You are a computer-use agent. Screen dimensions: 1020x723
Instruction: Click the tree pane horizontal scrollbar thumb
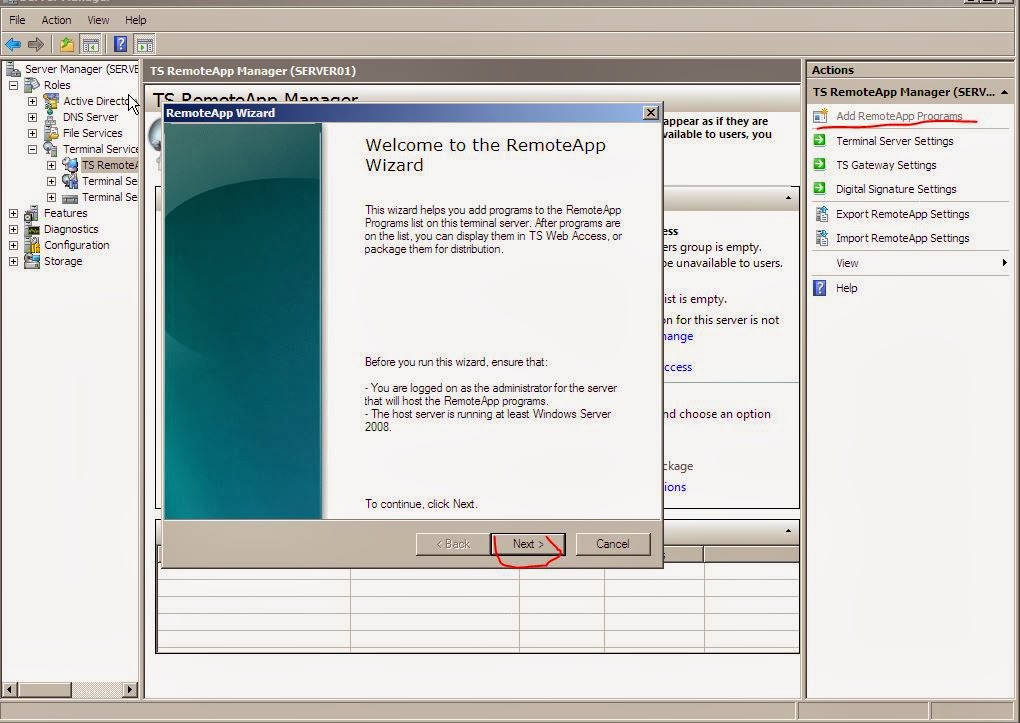(x=44, y=689)
